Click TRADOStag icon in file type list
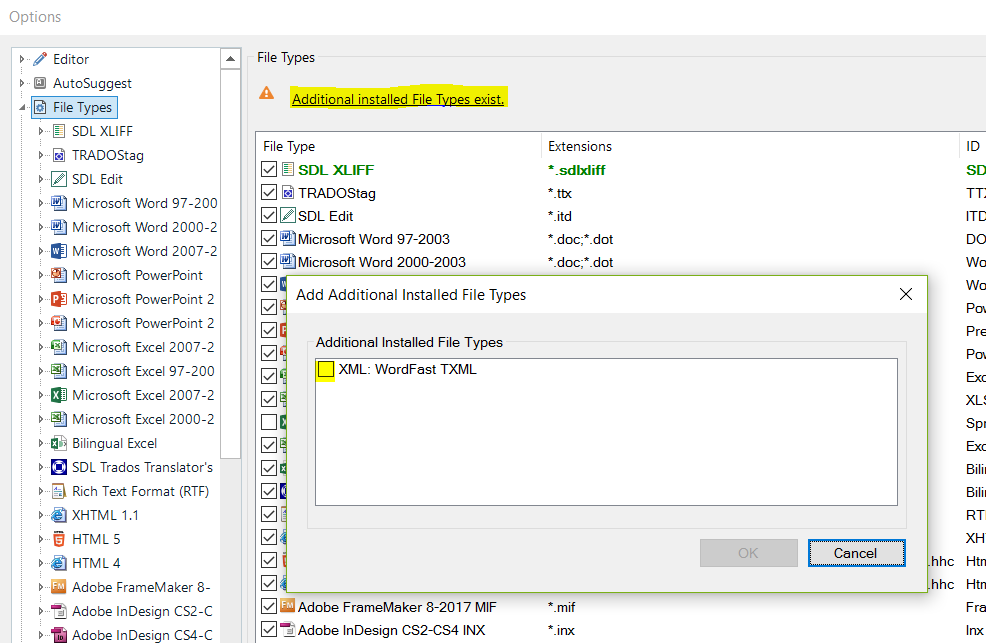986x643 pixels. tap(288, 192)
